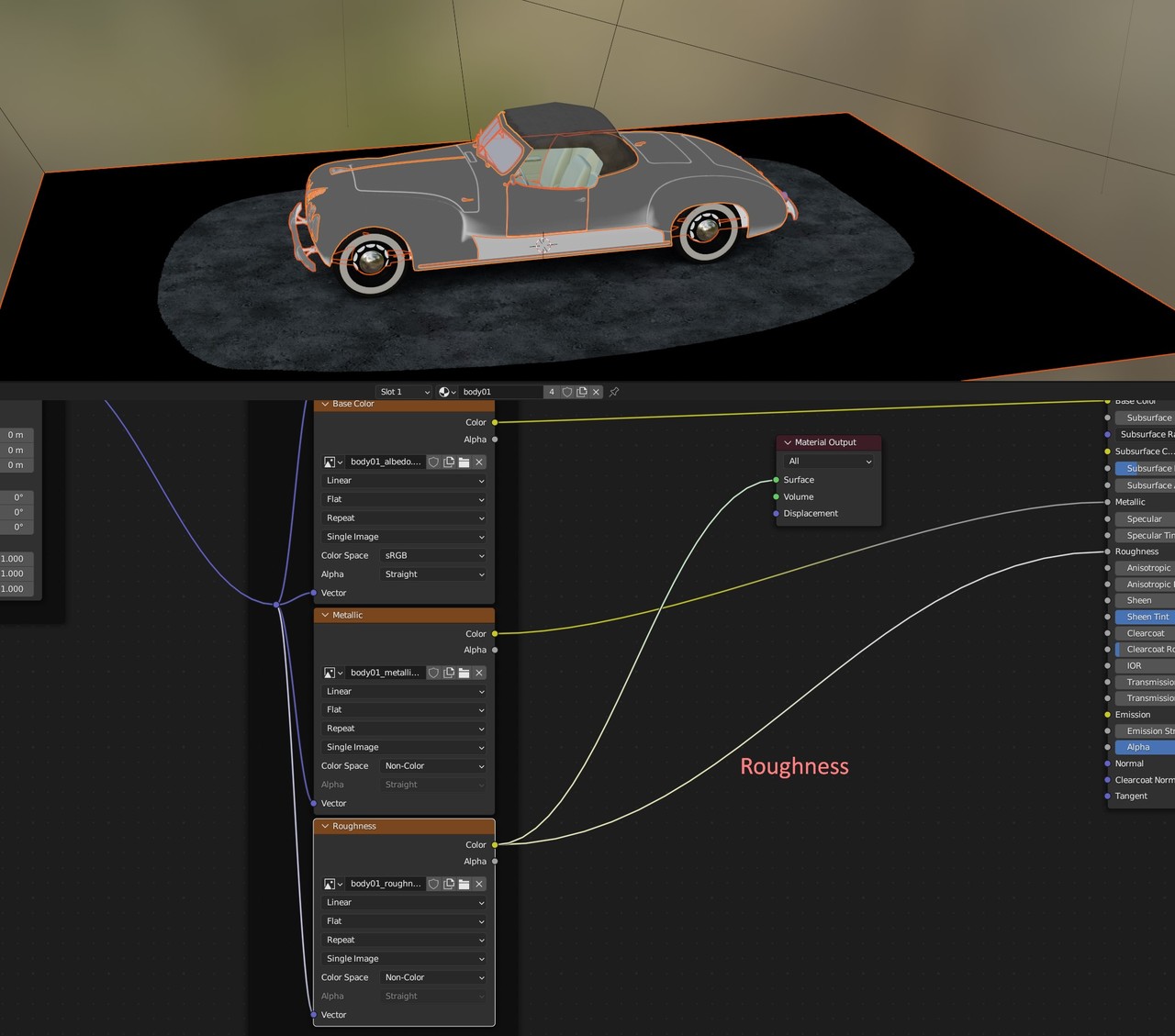Open Repeat extension dropdown in Roughness node
Viewport: 1175px width, 1036px height.
(x=404, y=940)
